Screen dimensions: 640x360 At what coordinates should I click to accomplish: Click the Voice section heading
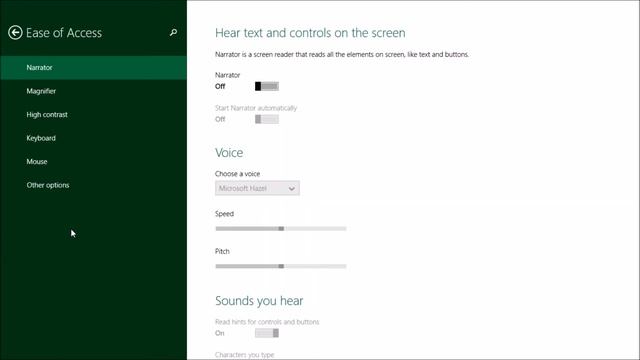pos(229,153)
